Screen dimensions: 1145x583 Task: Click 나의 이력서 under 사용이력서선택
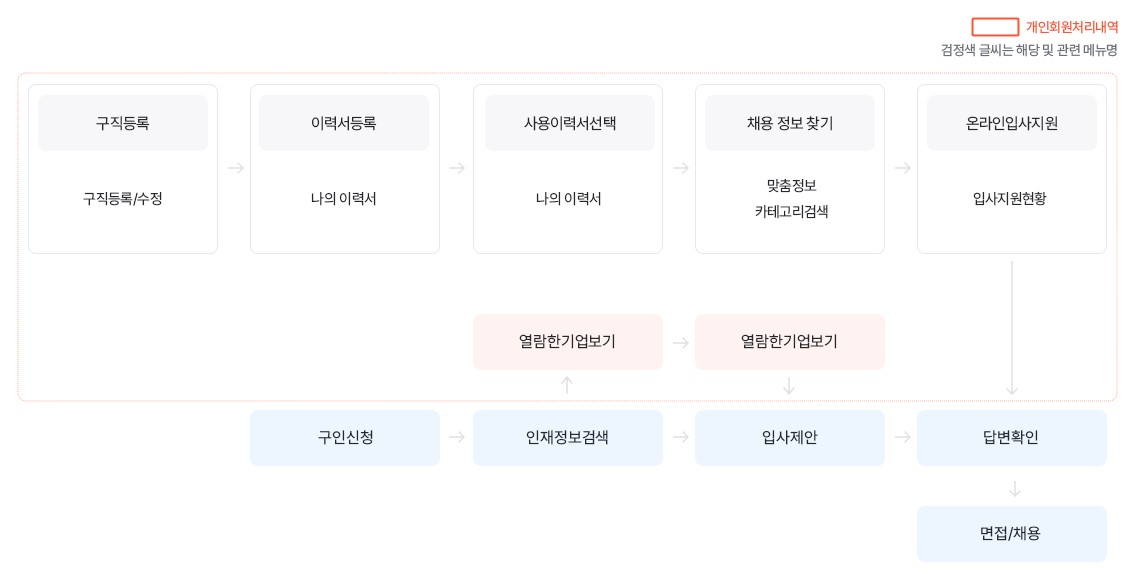coord(568,198)
